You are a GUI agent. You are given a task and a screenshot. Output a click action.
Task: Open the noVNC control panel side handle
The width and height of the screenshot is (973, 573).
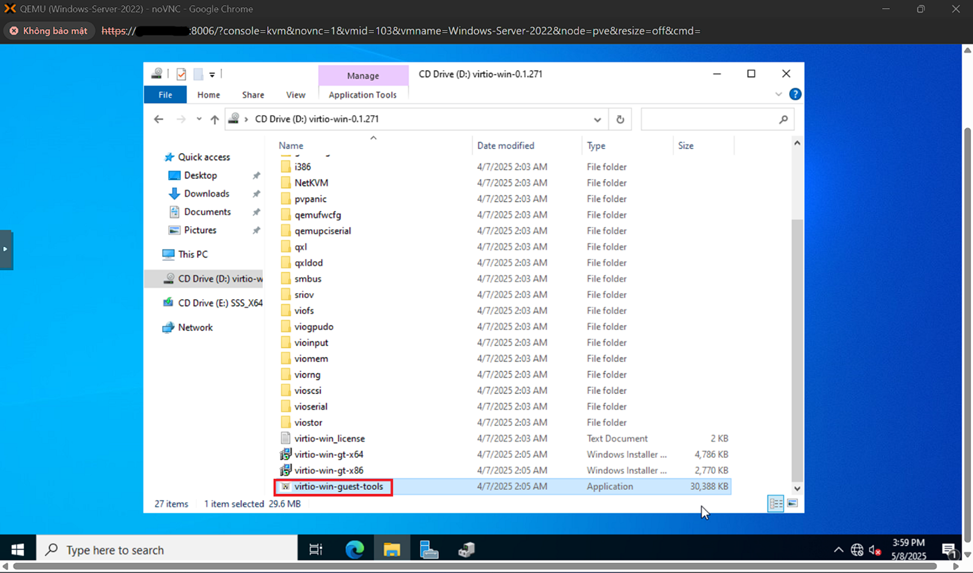[6, 249]
